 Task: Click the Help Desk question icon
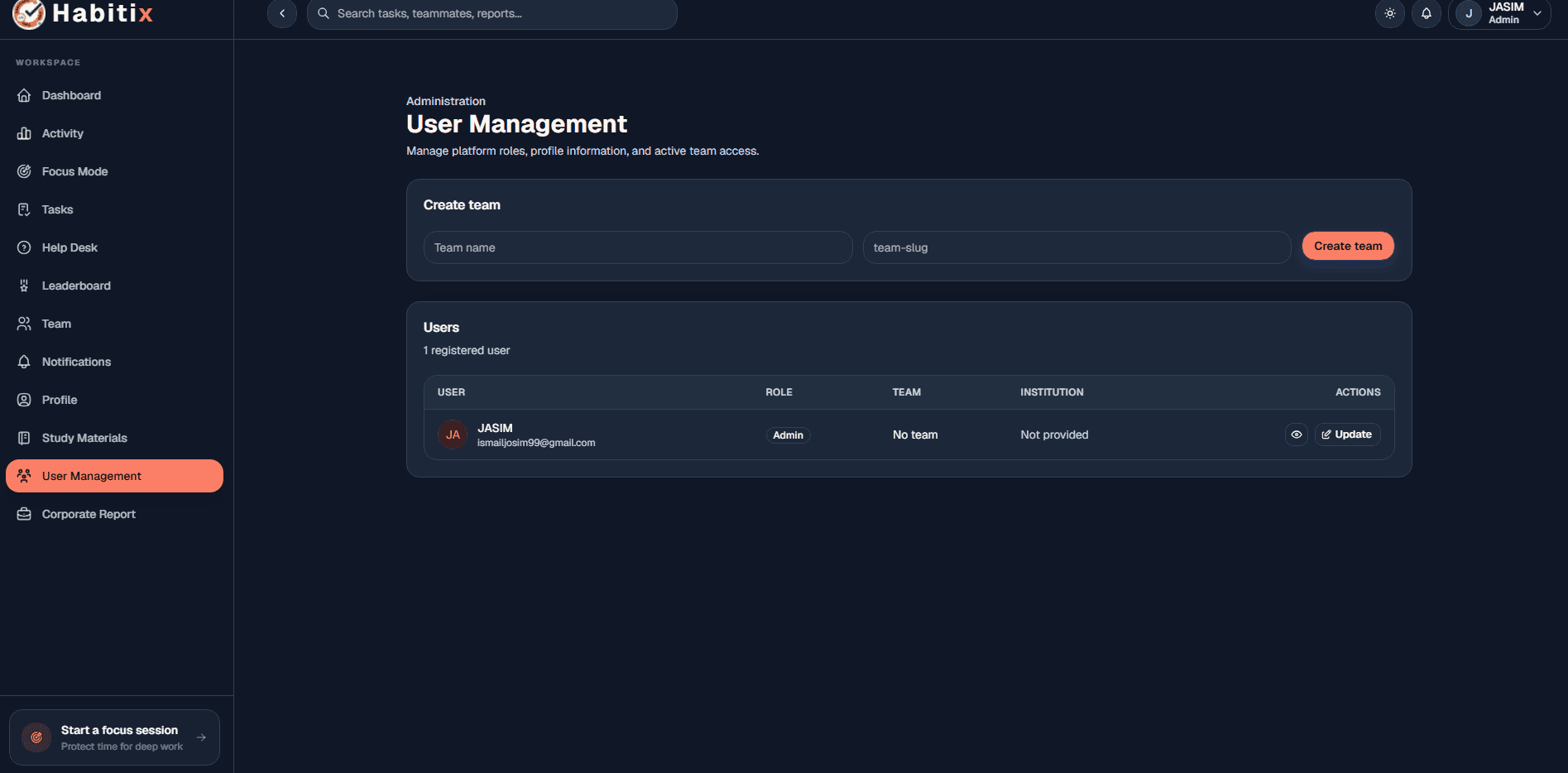coord(24,247)
